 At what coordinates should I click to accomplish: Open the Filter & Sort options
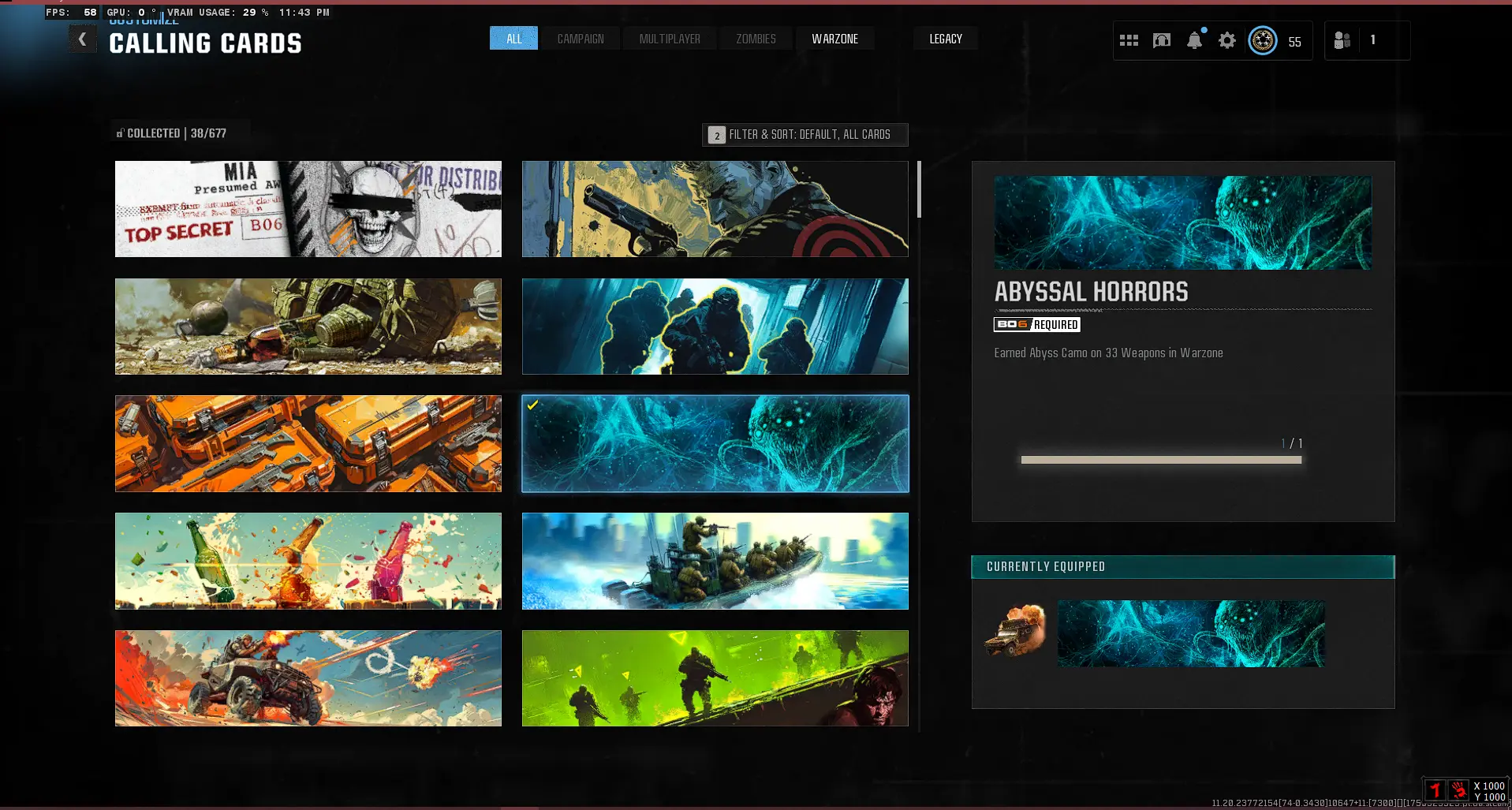click(805, 135)
